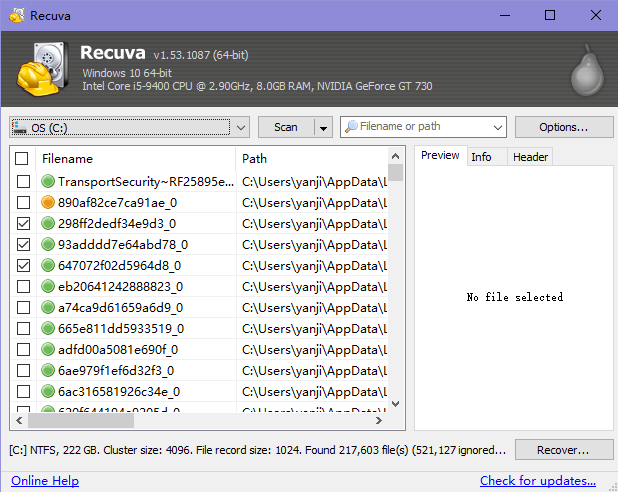618x492 pixels.
Task: Select the file 890af82ce7ca91ae_0 by name
Action: coord(117,203)
